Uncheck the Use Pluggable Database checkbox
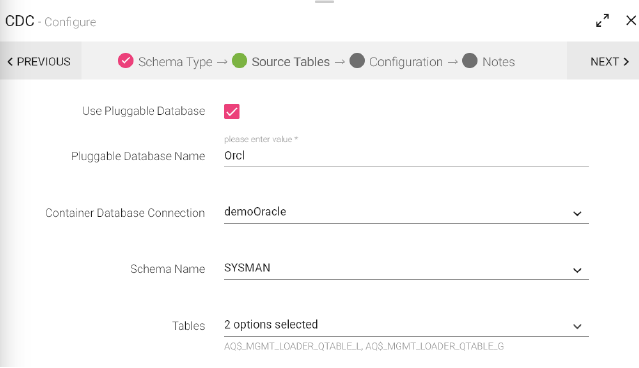Viewport: 639px width, 368px height. click(x=231, y=111)
